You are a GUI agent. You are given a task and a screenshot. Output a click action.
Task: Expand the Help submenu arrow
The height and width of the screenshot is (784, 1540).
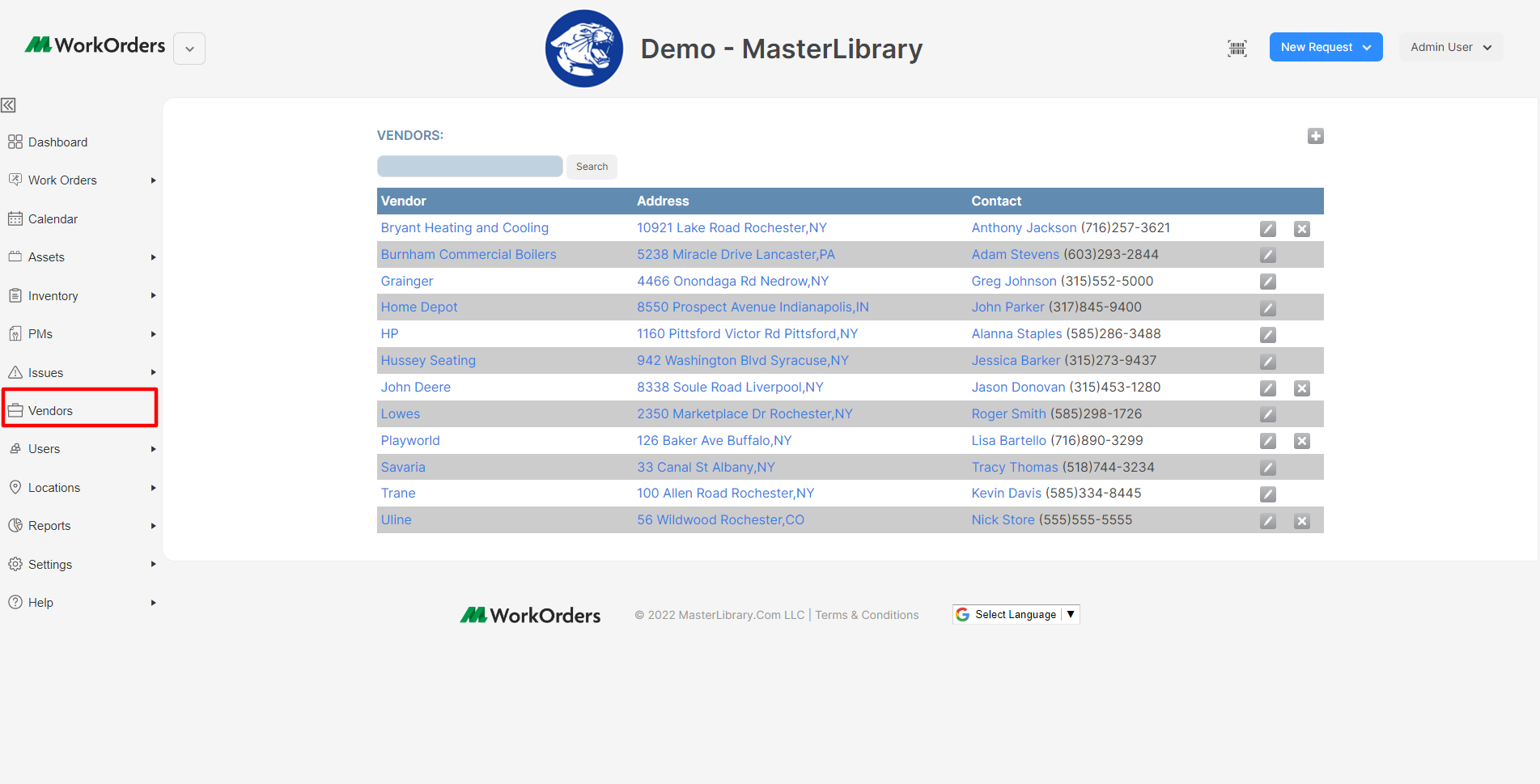[153, 603]
